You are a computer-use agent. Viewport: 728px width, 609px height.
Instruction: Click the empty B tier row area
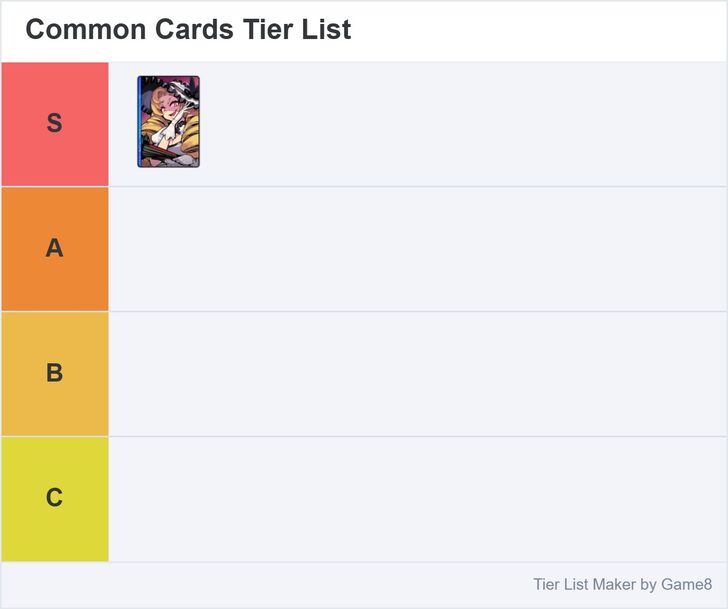[417, 373]
